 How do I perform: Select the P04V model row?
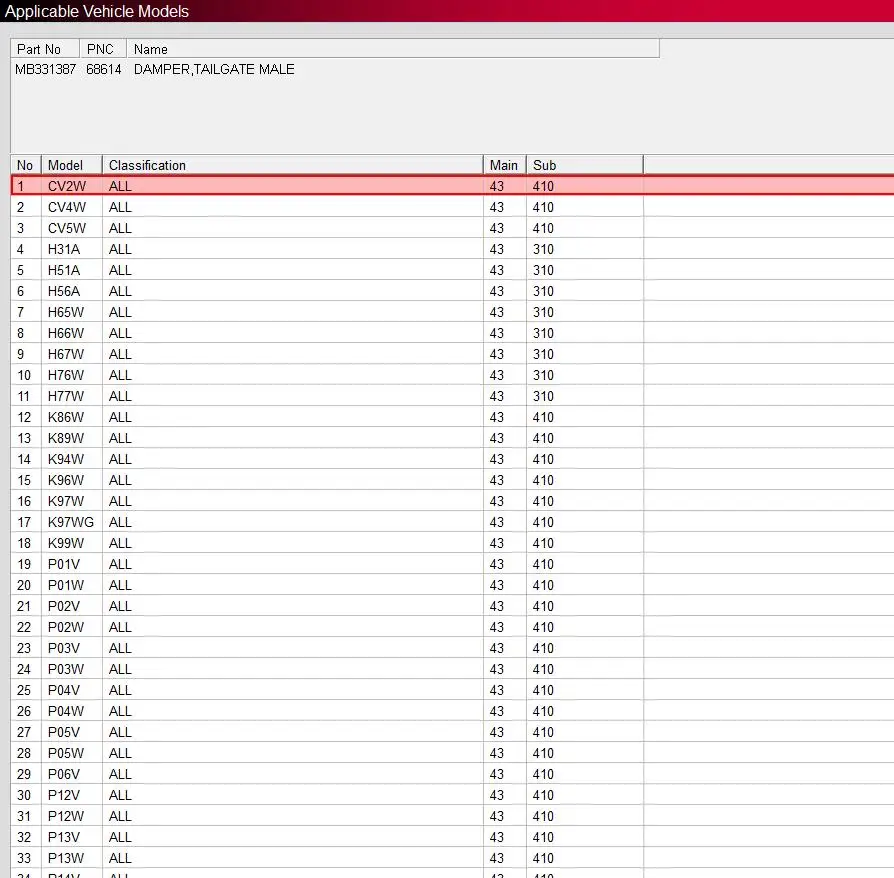(453, 690)
